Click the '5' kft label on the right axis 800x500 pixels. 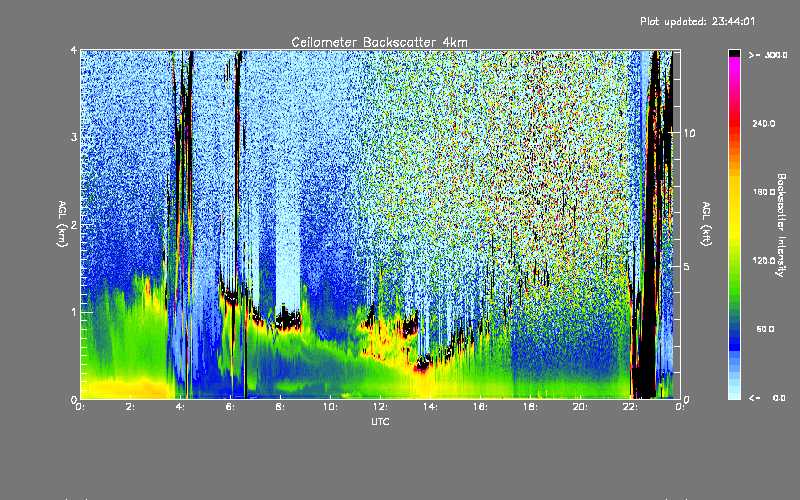[x=687, y=266]
